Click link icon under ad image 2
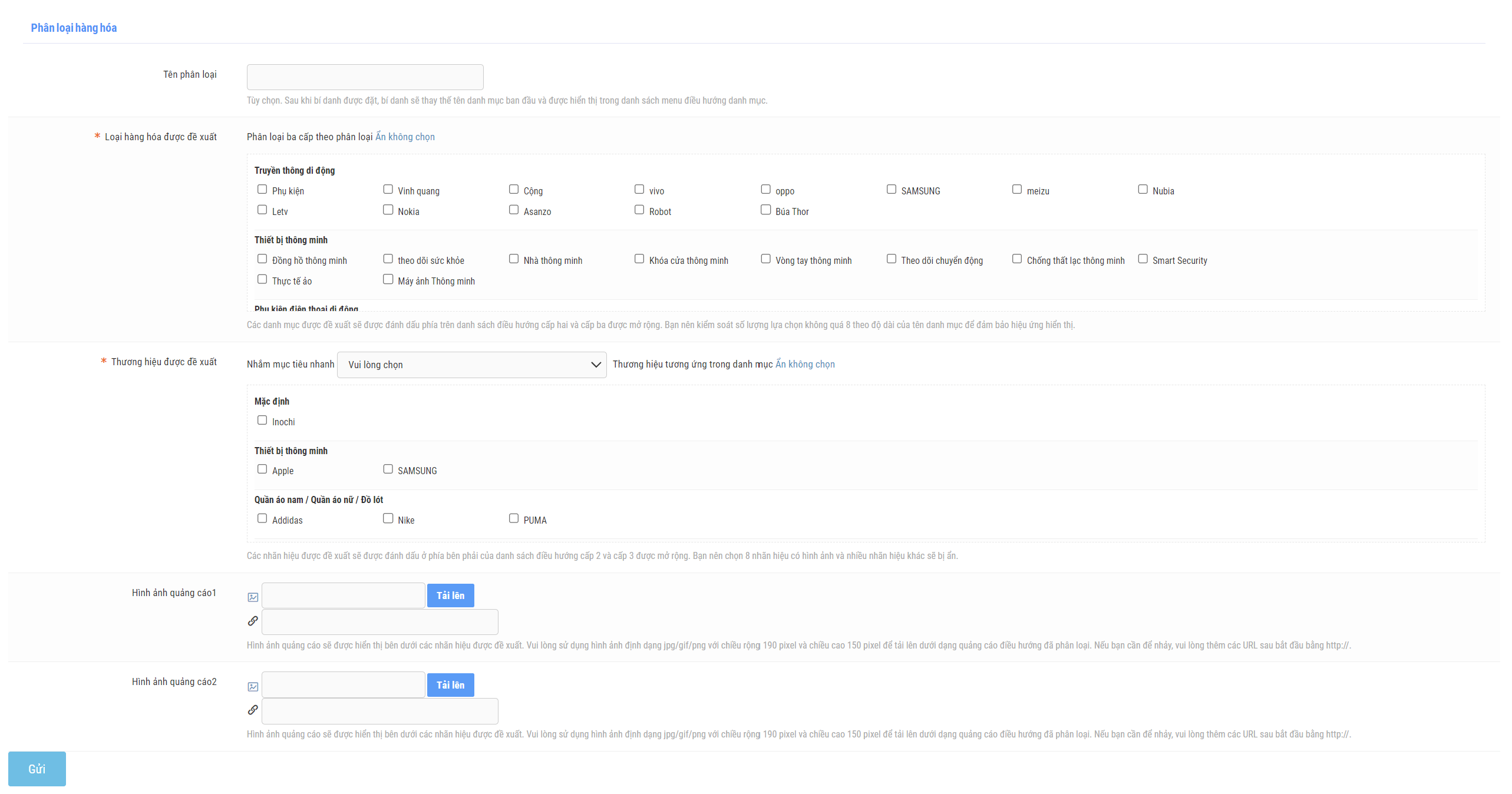Screen dimensions: 1512x794 point(253,710)
